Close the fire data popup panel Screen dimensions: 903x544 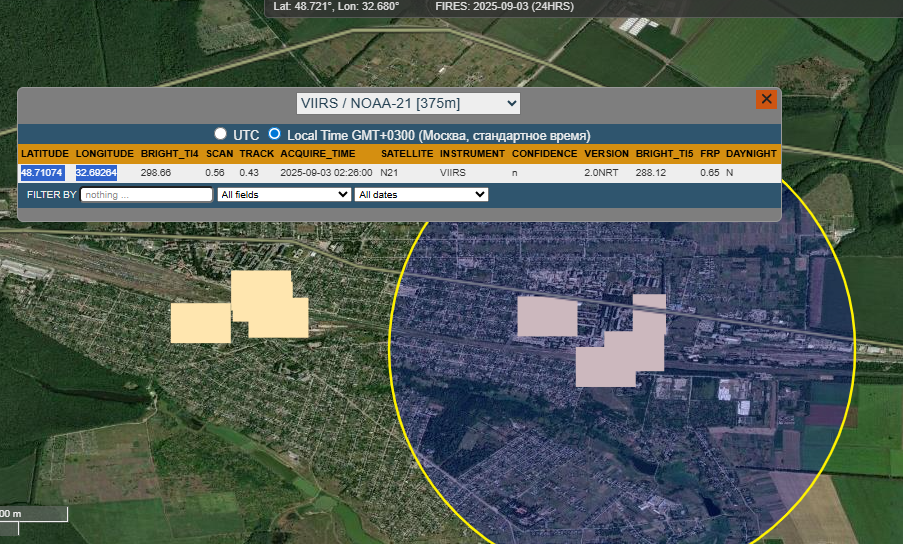[x=766, y=99]
